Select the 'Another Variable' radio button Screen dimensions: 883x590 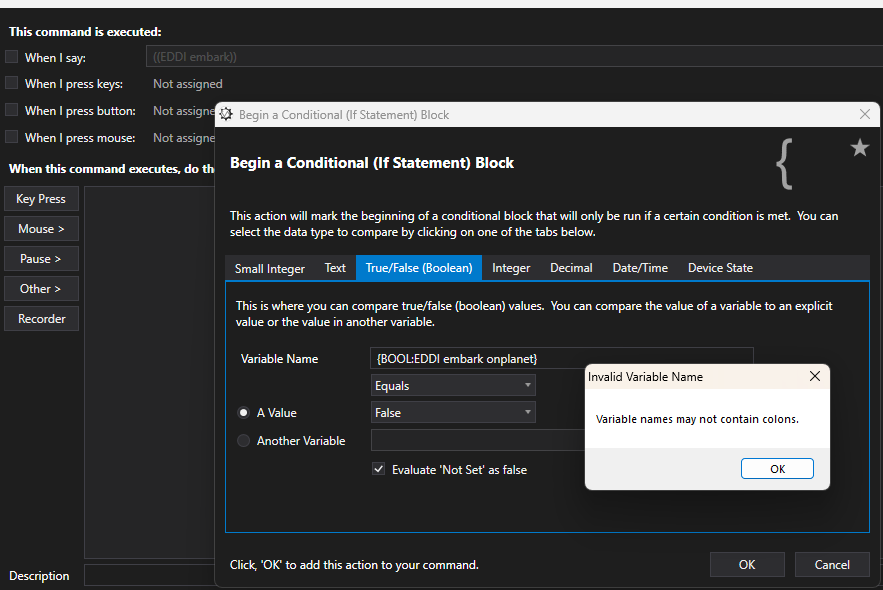[243, 440]
